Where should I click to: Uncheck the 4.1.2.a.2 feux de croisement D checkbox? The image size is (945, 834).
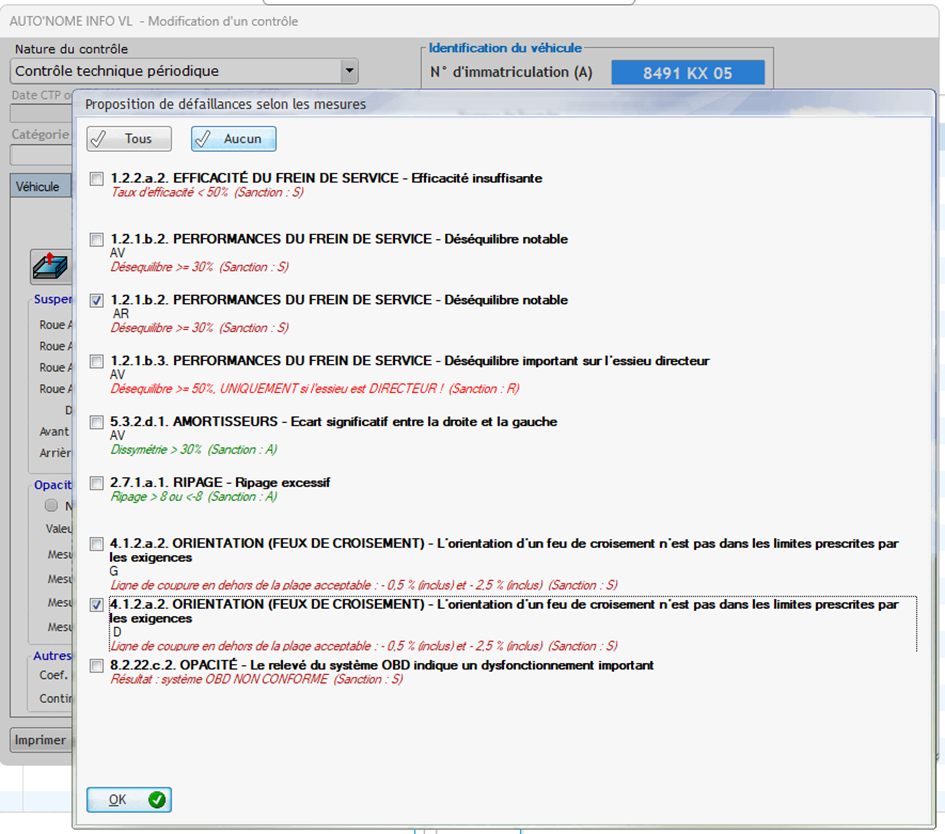96,605
